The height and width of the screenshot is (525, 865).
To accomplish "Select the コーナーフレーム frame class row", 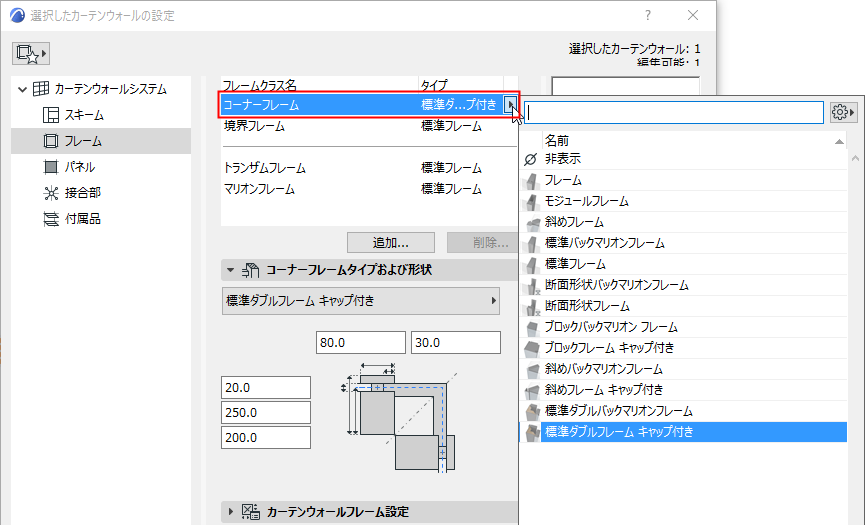I will point(362,105).
